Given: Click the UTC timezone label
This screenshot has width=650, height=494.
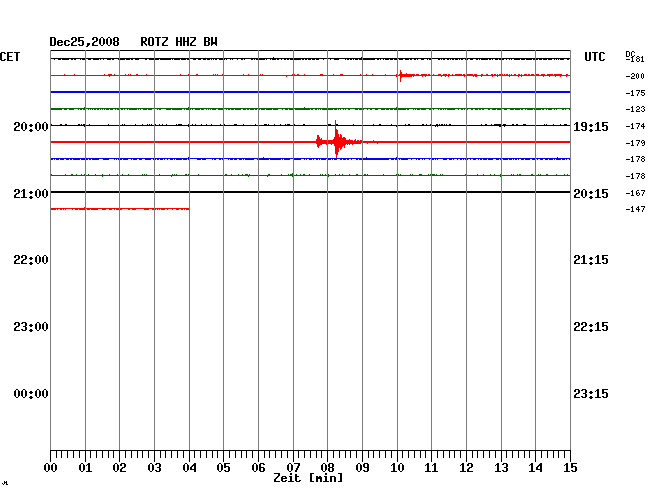Looking at the screenshot, I should pyautogui.click(x=594, y=57).
